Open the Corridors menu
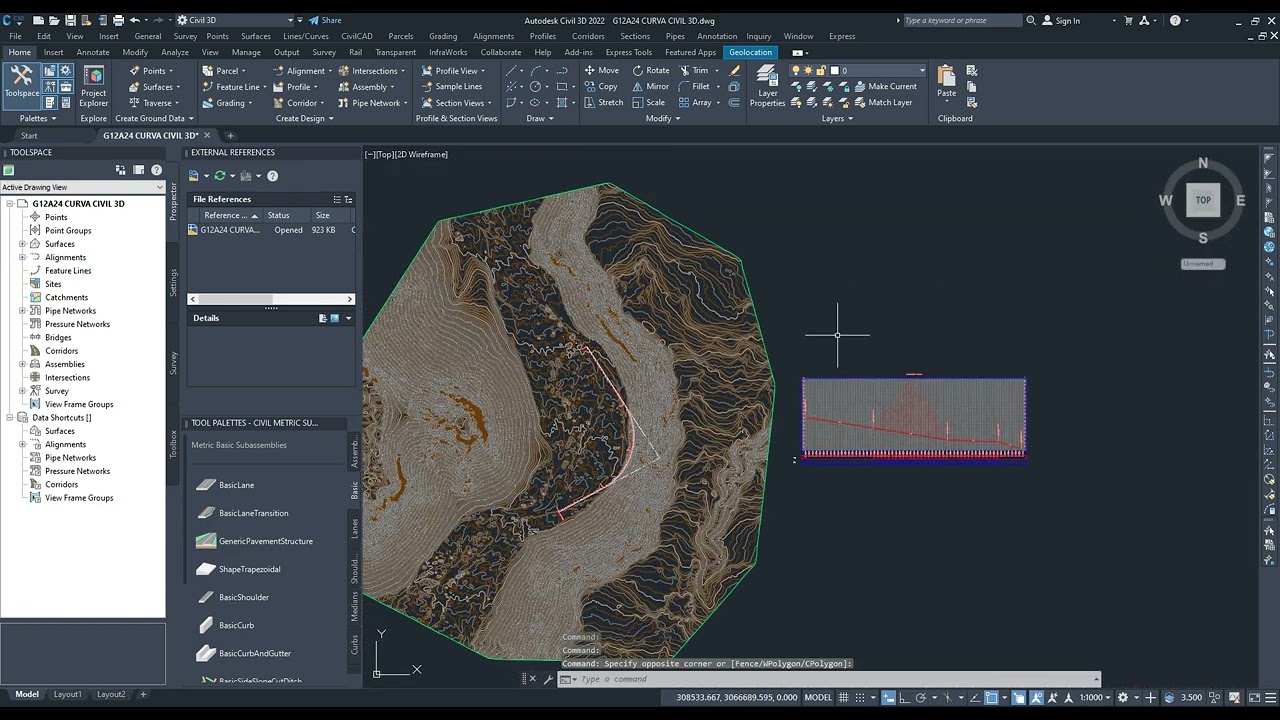Viewport: 1280px width, 720px height. pos(588,36)
